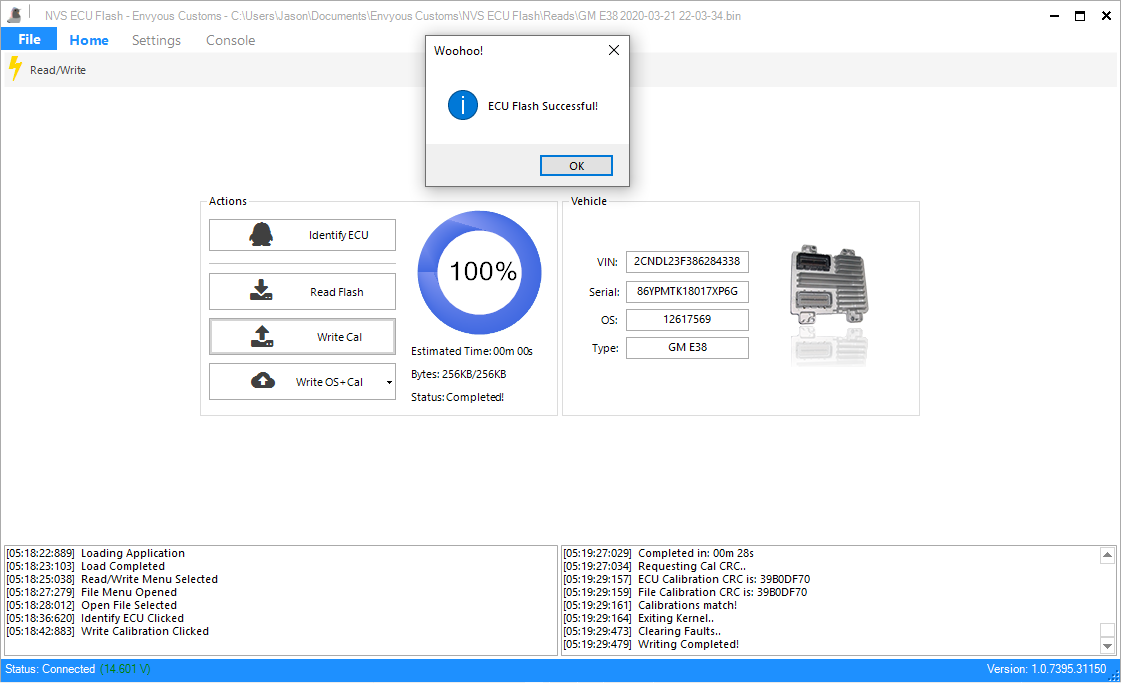1121x683 pixels.
Task: Click the 'OS:' label
Action: click(609, 320)
